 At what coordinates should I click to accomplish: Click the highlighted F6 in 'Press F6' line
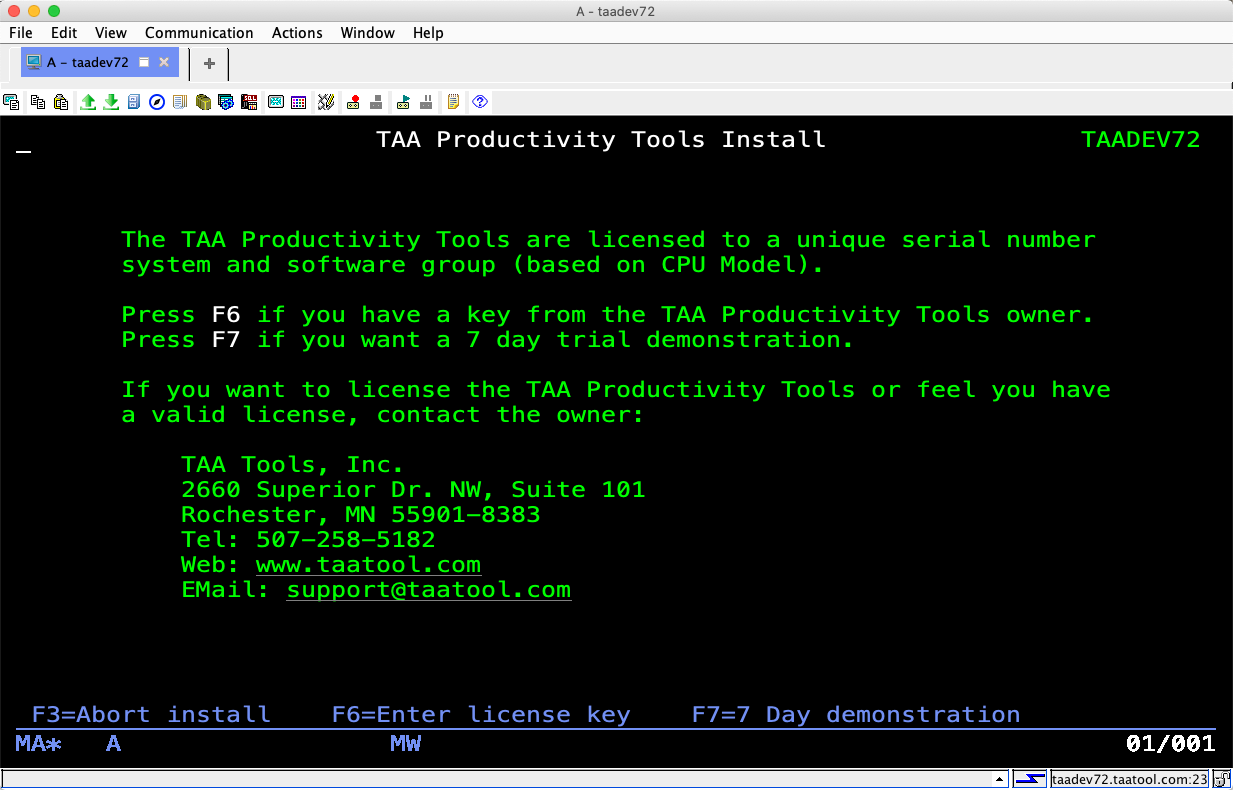click(x=226, y=315)
